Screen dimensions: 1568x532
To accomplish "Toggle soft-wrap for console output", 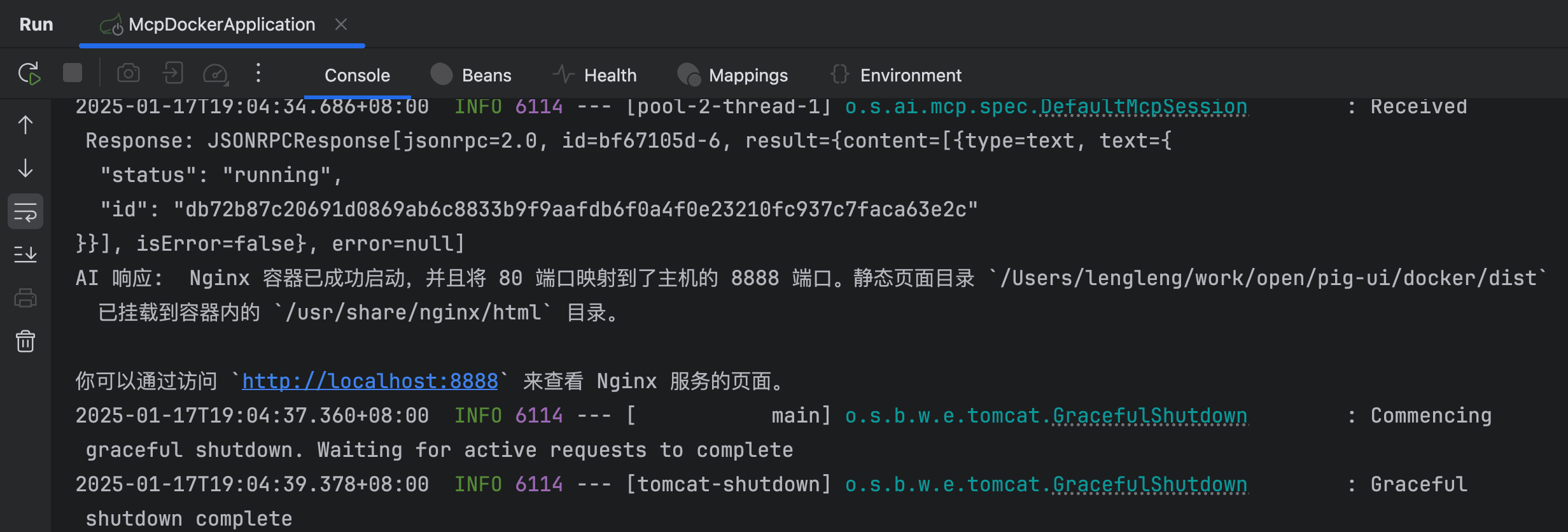I will click(x=25, y=211).
